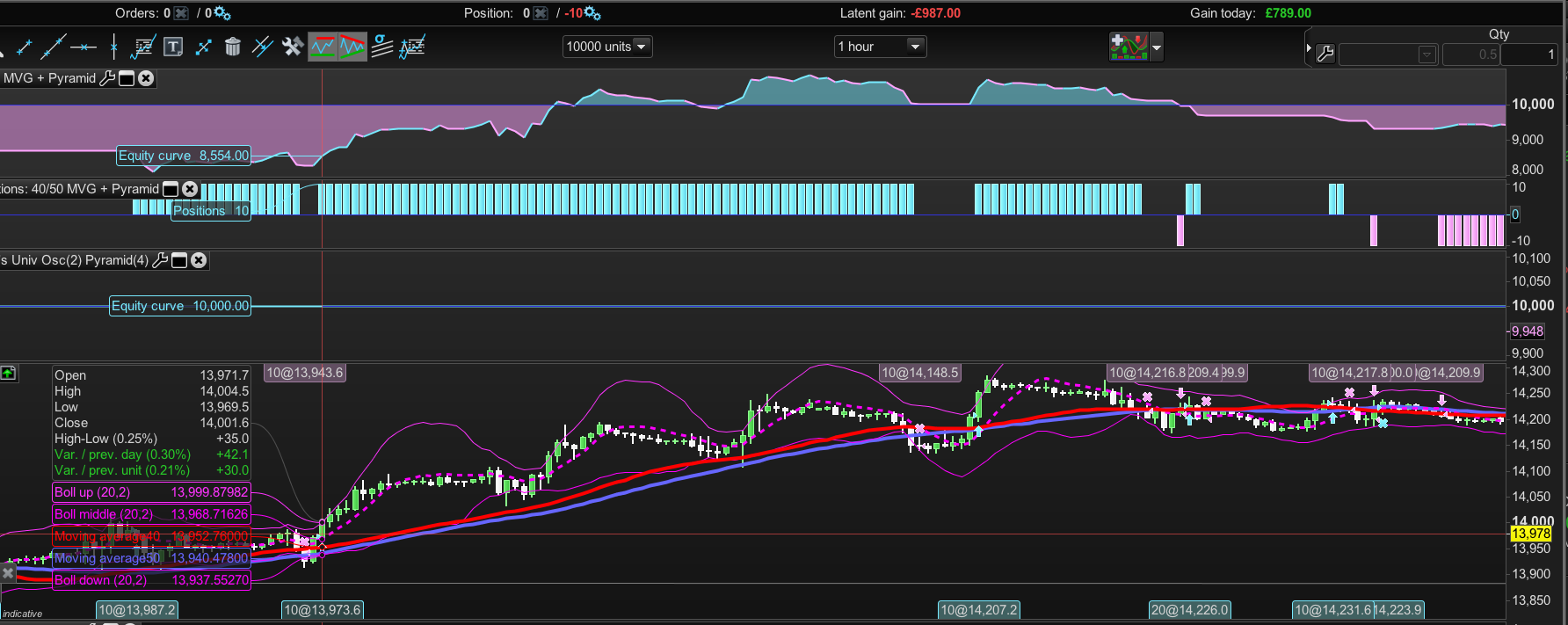Click the 10@14,207.2 trade marker
Screen dimensions: 1568x625
[979, 610]
